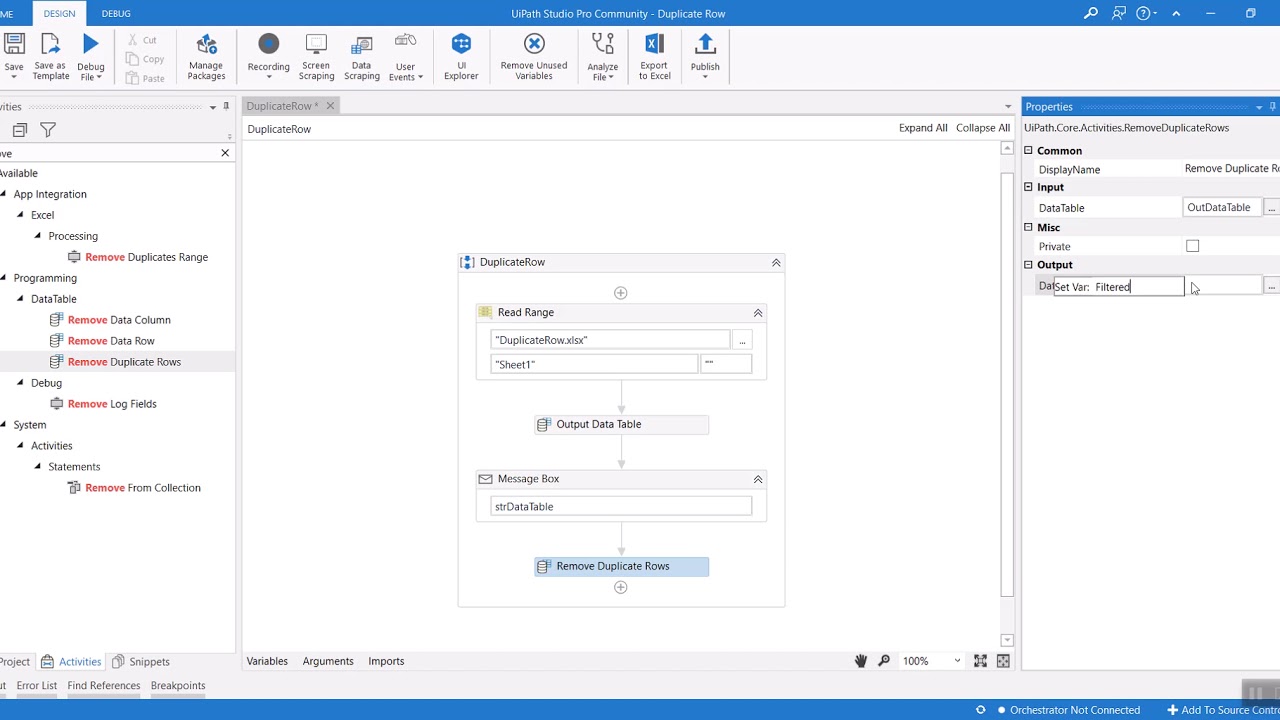Open the Breakpoints tab
1280x720 pixels.
click(178, 686)
